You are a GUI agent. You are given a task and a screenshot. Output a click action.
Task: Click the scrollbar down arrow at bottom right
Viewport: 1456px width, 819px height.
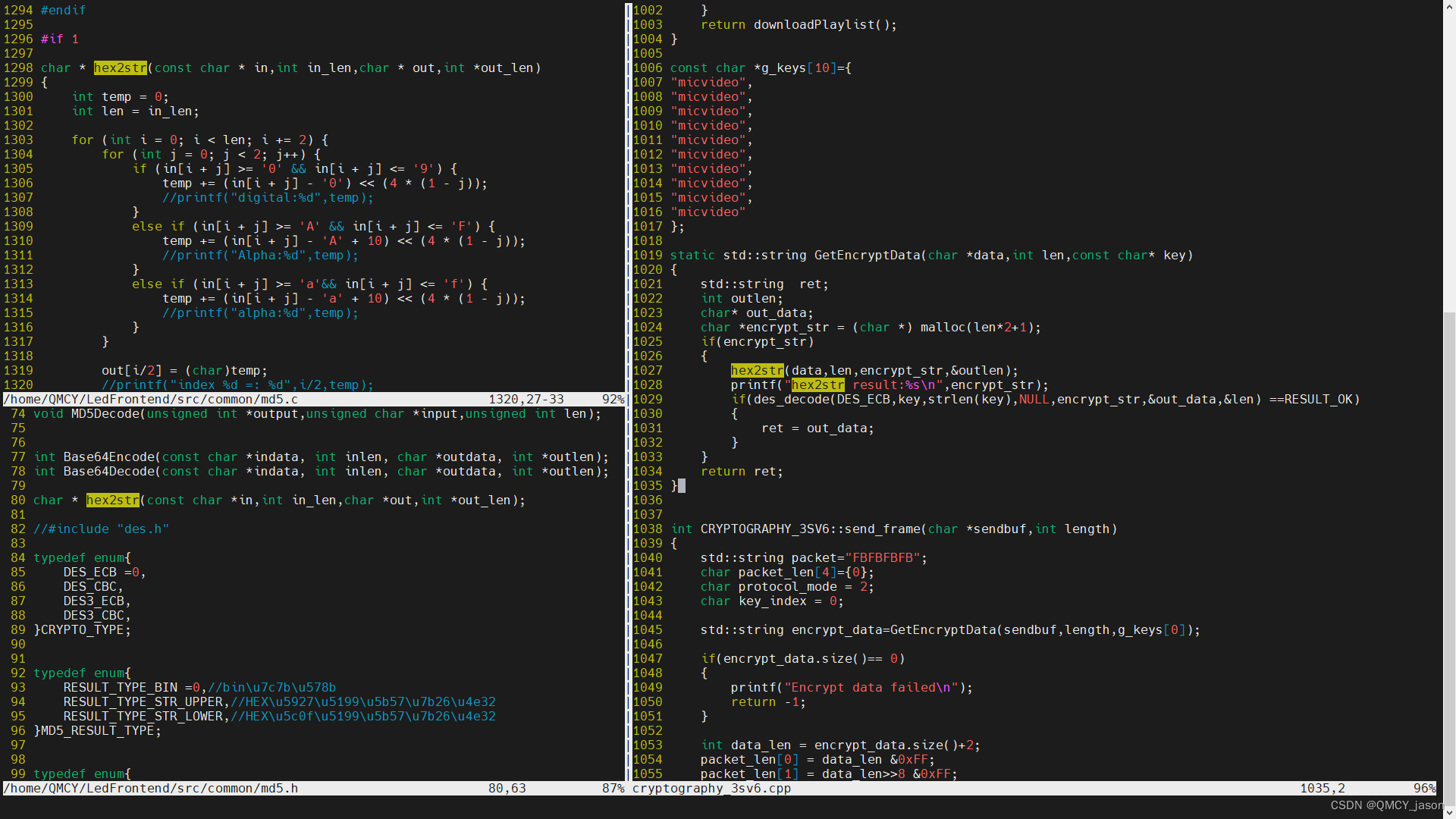point(1449,812)
